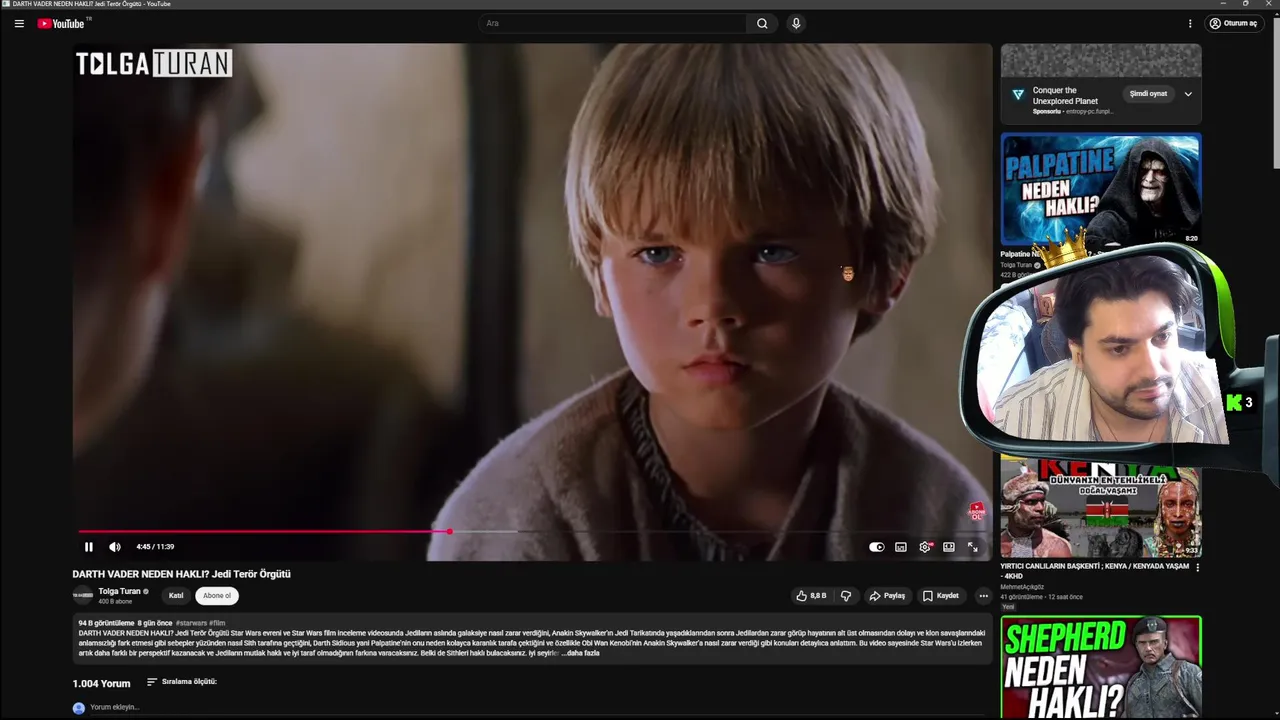The height and width of the screenshot is (720, 1280).
Task: Enter full screen mode
Action: coord(973,547)
